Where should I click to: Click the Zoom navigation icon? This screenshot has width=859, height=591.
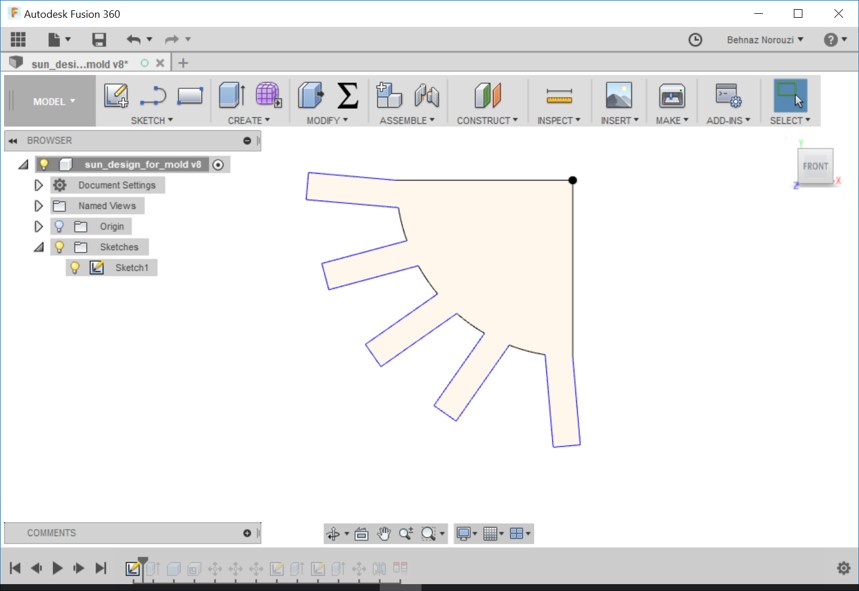(406, 533)
